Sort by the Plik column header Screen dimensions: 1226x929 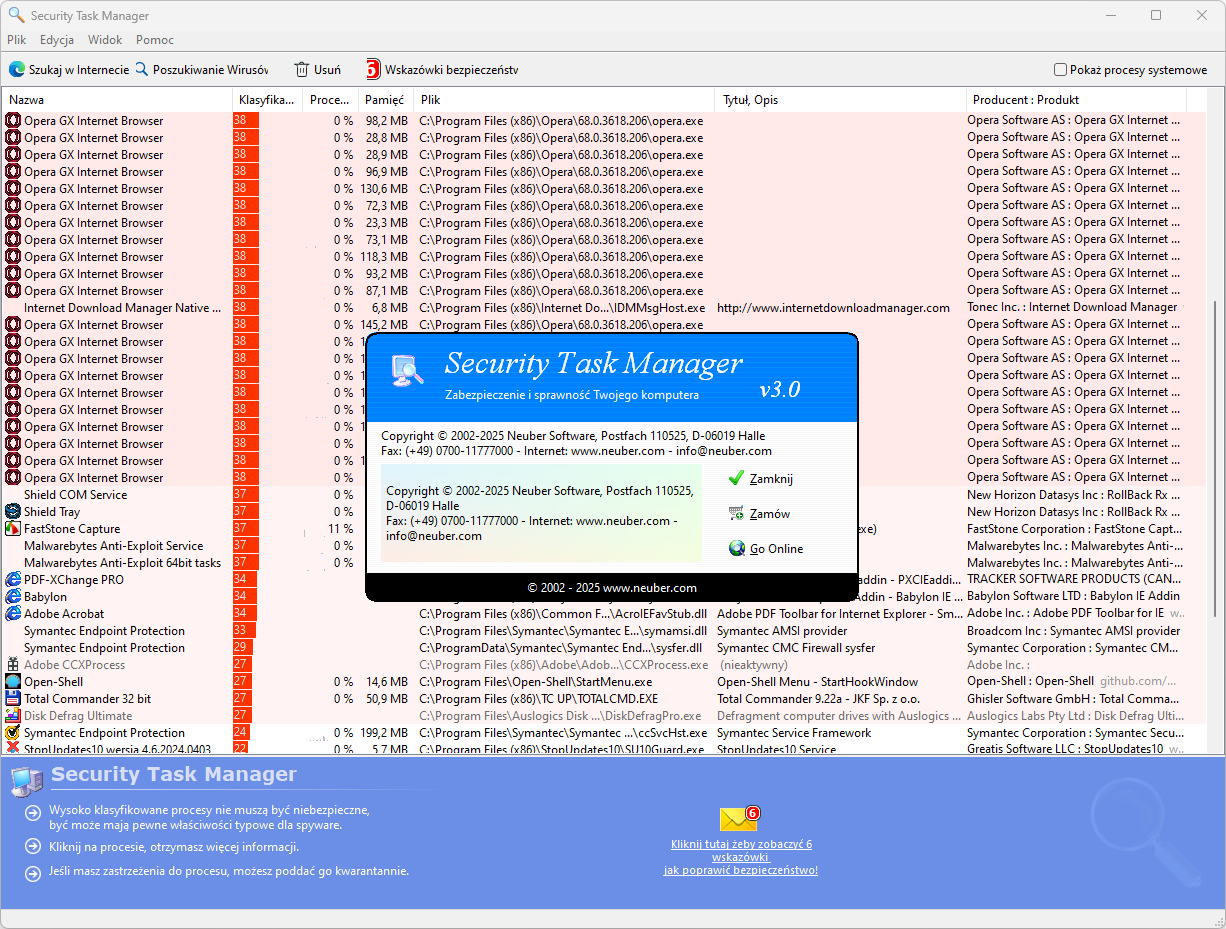point(564,100)
